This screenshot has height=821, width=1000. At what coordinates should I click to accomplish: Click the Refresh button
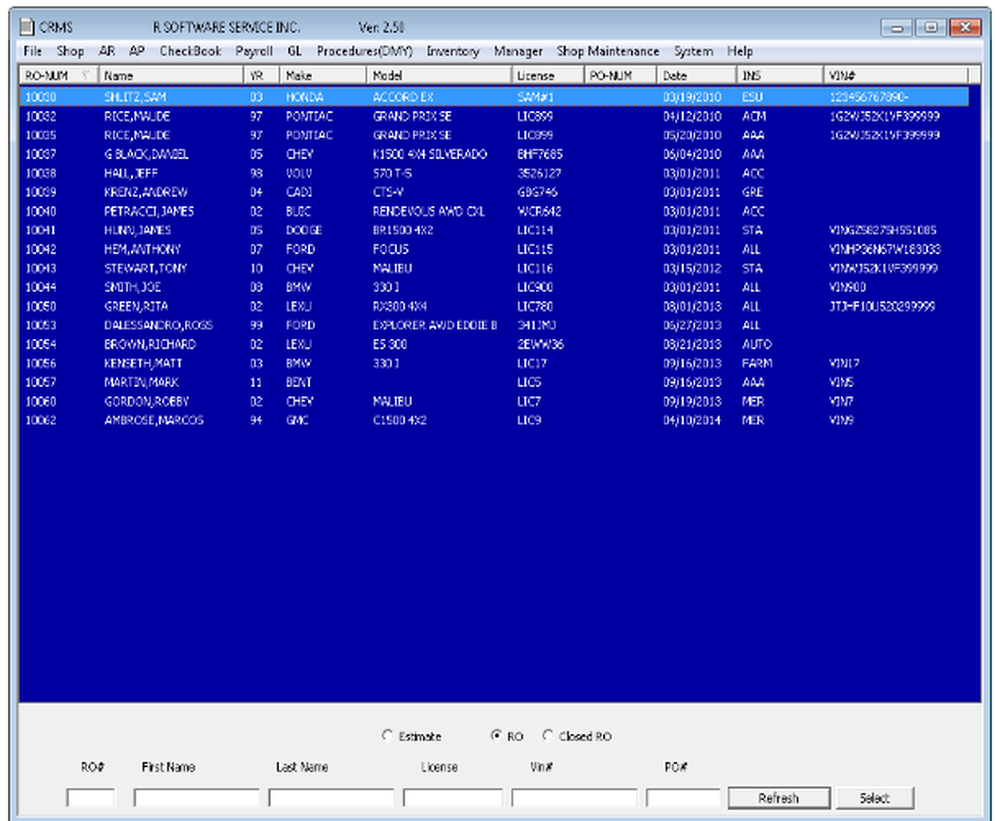coord(779,798)
